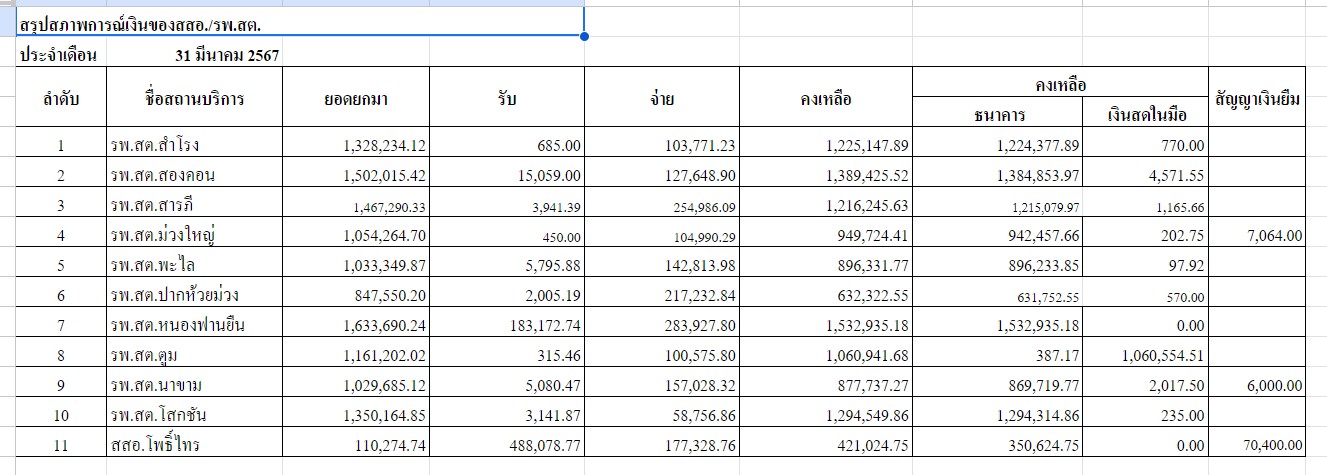Click the รับ column header cell
This screenshot has width=1327, height=475.
507,99
